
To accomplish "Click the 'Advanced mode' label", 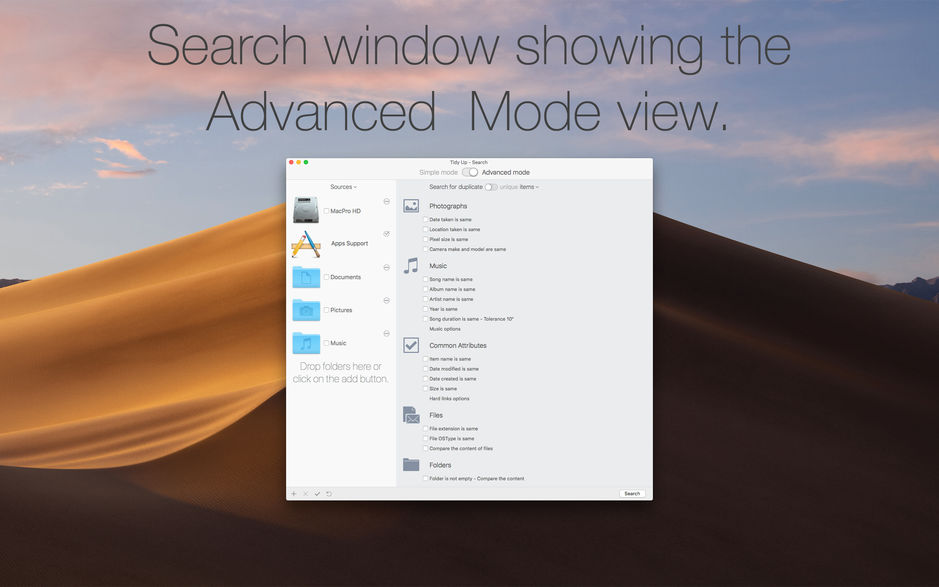I will (505, 173).
